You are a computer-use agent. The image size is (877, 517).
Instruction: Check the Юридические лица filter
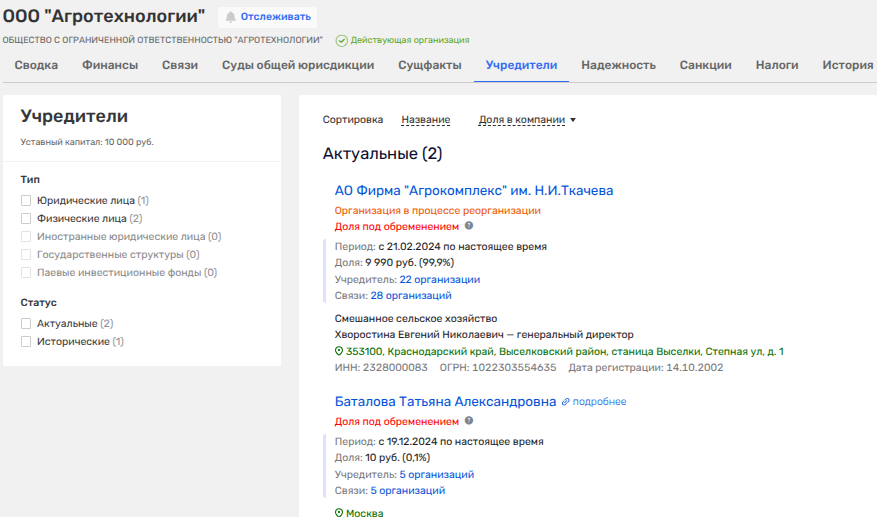(27, 201)
